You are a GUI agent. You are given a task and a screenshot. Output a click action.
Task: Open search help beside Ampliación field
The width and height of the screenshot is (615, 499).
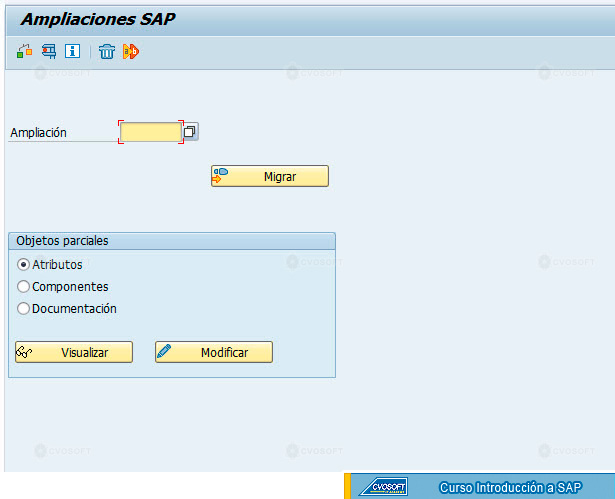190,131
